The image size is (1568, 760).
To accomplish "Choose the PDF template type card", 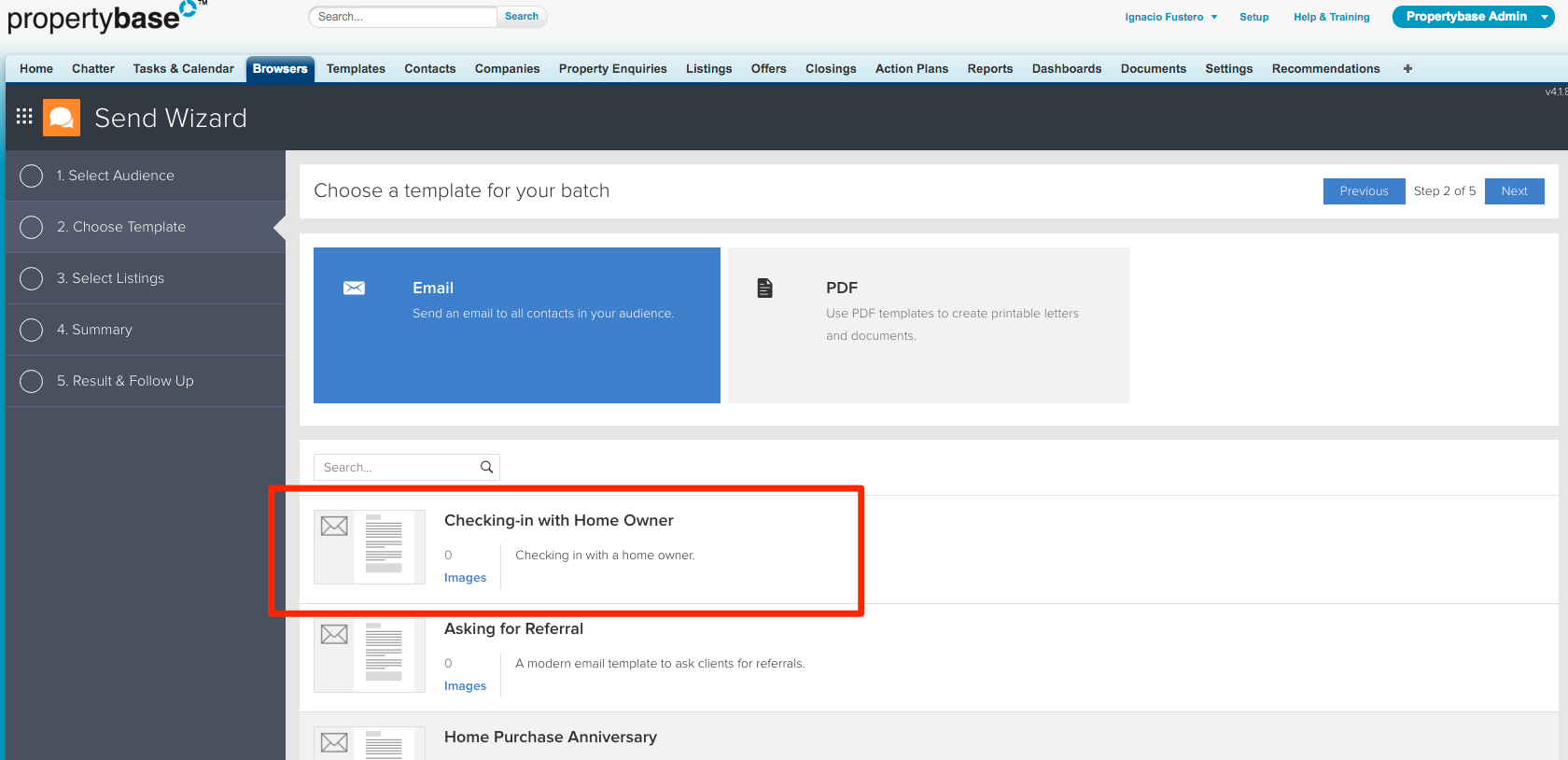I will point(929,325).
